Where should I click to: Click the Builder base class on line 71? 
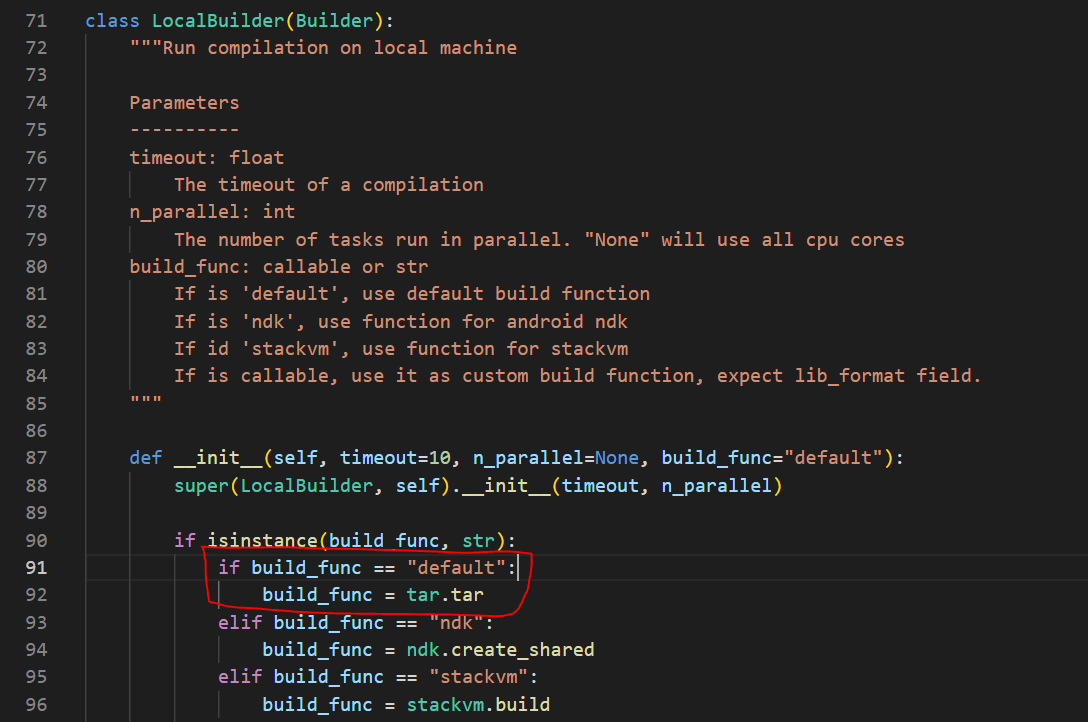coord(334,21)
